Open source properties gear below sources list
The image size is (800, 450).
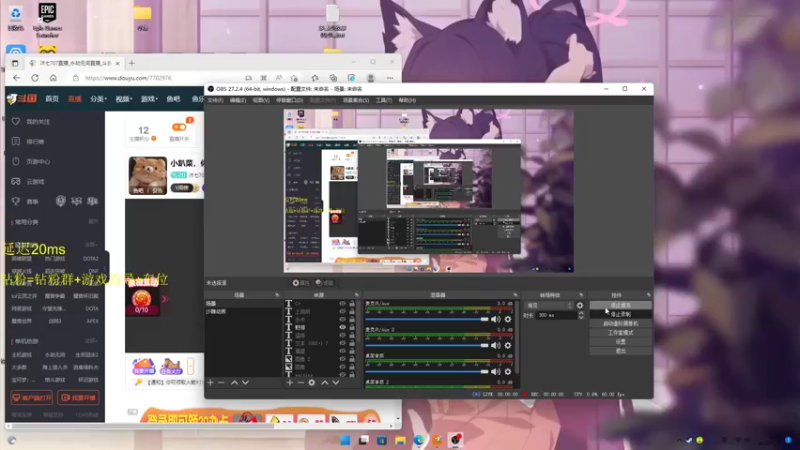tap(312, 382)
